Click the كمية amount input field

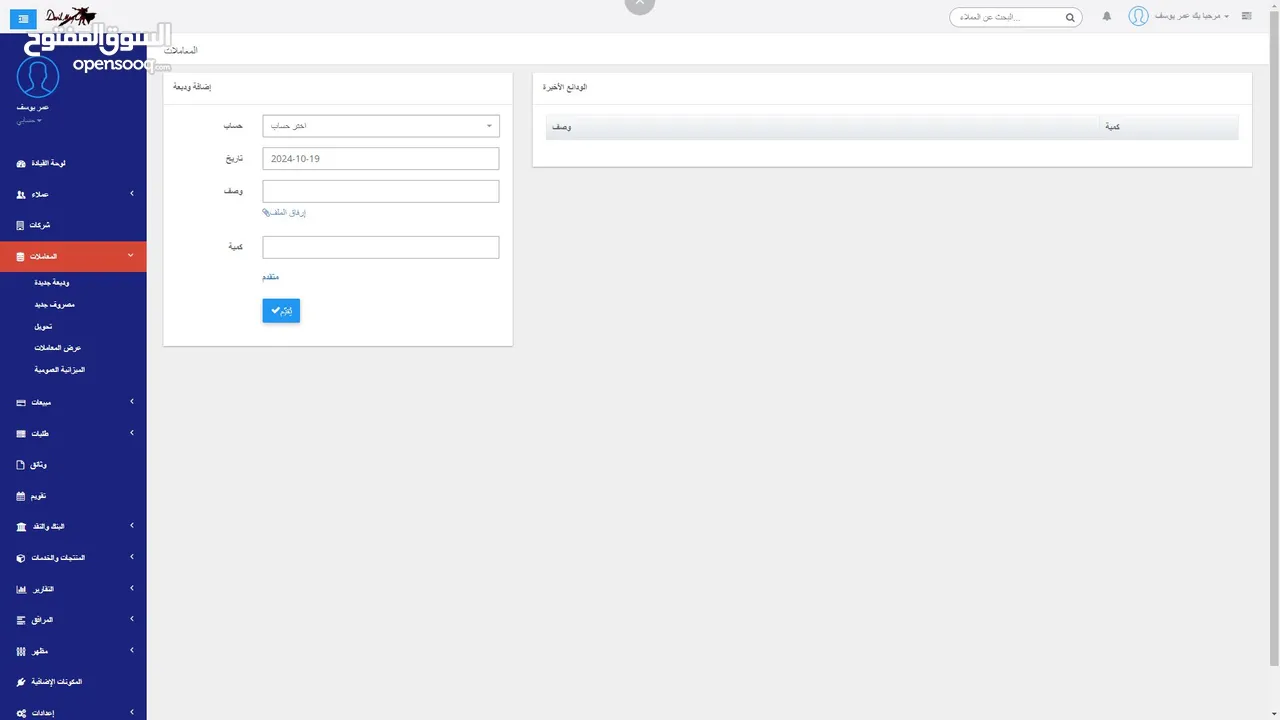[381, 247]
